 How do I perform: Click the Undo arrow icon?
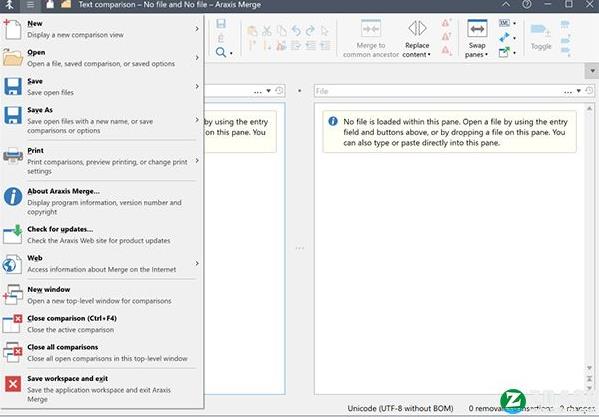[296, 31]
